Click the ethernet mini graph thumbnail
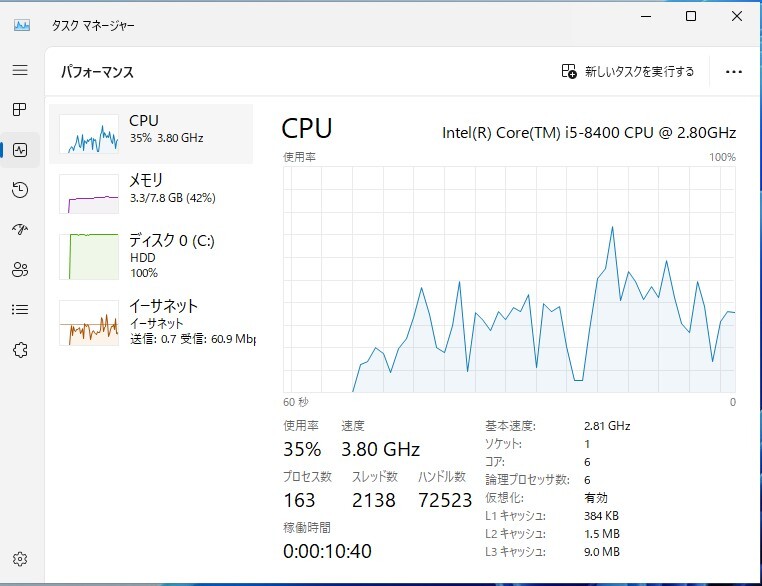 coord(89,323)
